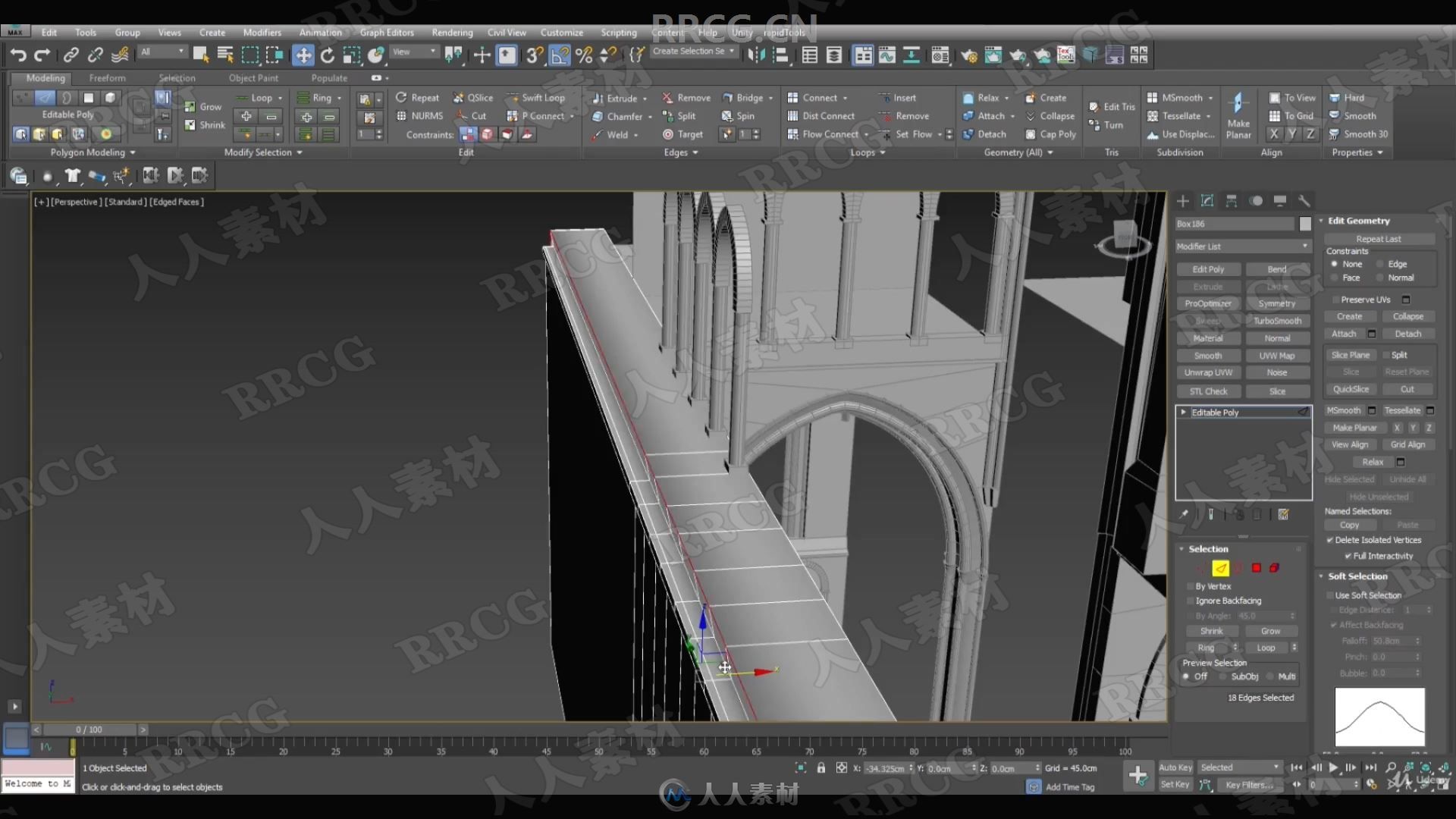The width and height of the screenshot is (1456, 819).
Task: Select the Weld vertices tool
Action: pyautogui.click(x=610, y=134)
